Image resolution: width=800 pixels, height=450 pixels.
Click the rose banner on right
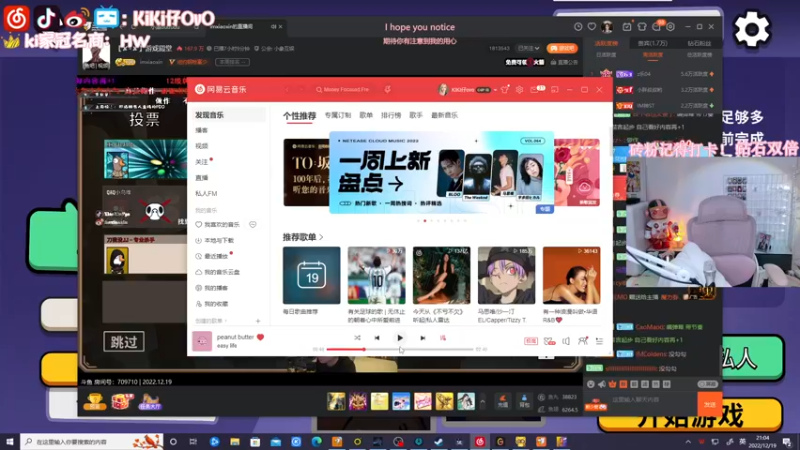point(577,172)
